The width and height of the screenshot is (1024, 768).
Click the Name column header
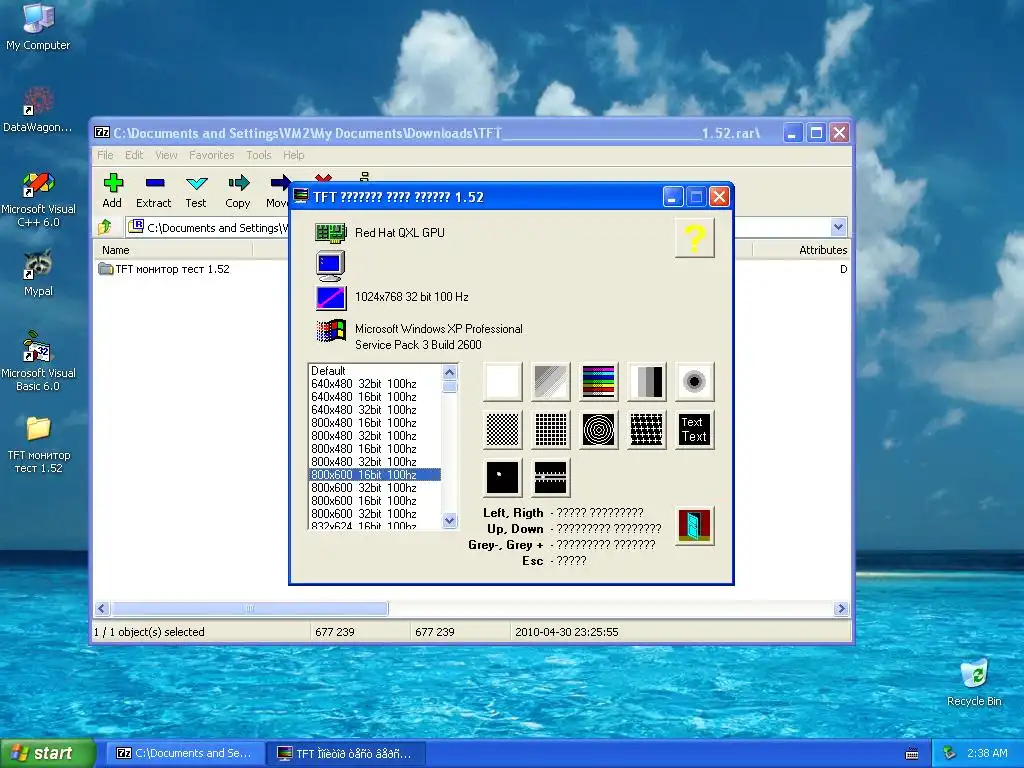coord(174,250)
